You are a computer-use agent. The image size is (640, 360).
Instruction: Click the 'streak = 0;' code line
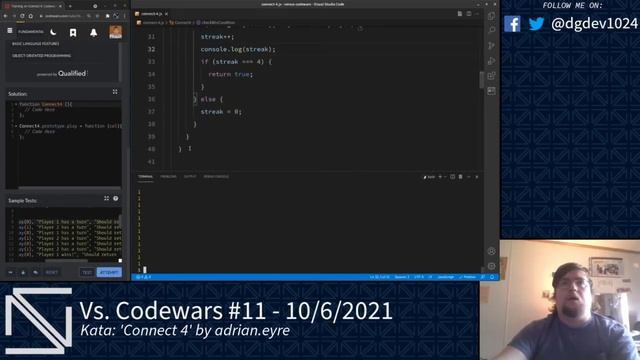(221, 112)
